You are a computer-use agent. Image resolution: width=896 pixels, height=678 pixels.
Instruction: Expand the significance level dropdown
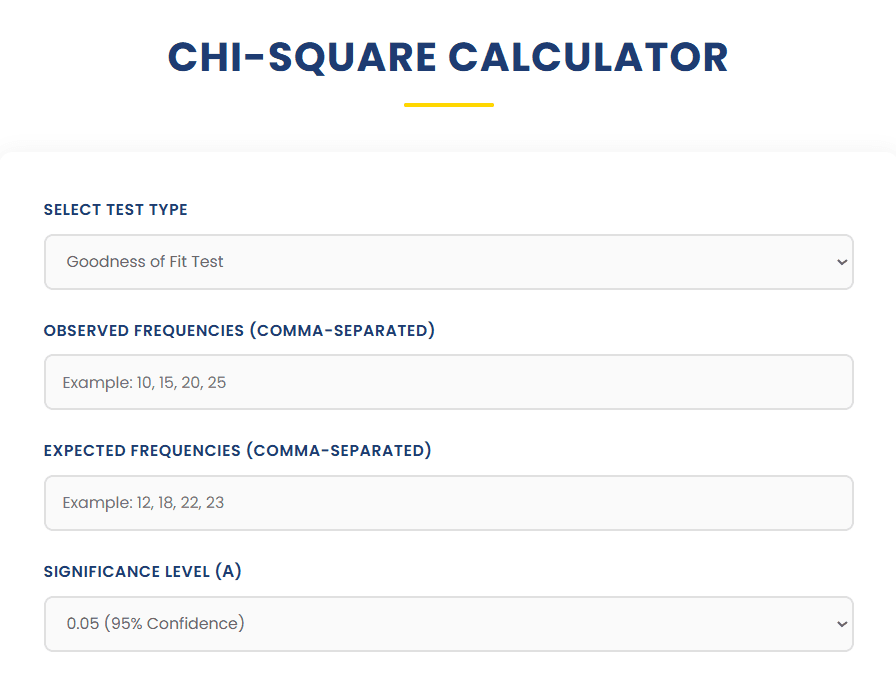click(x=448, y=623)
